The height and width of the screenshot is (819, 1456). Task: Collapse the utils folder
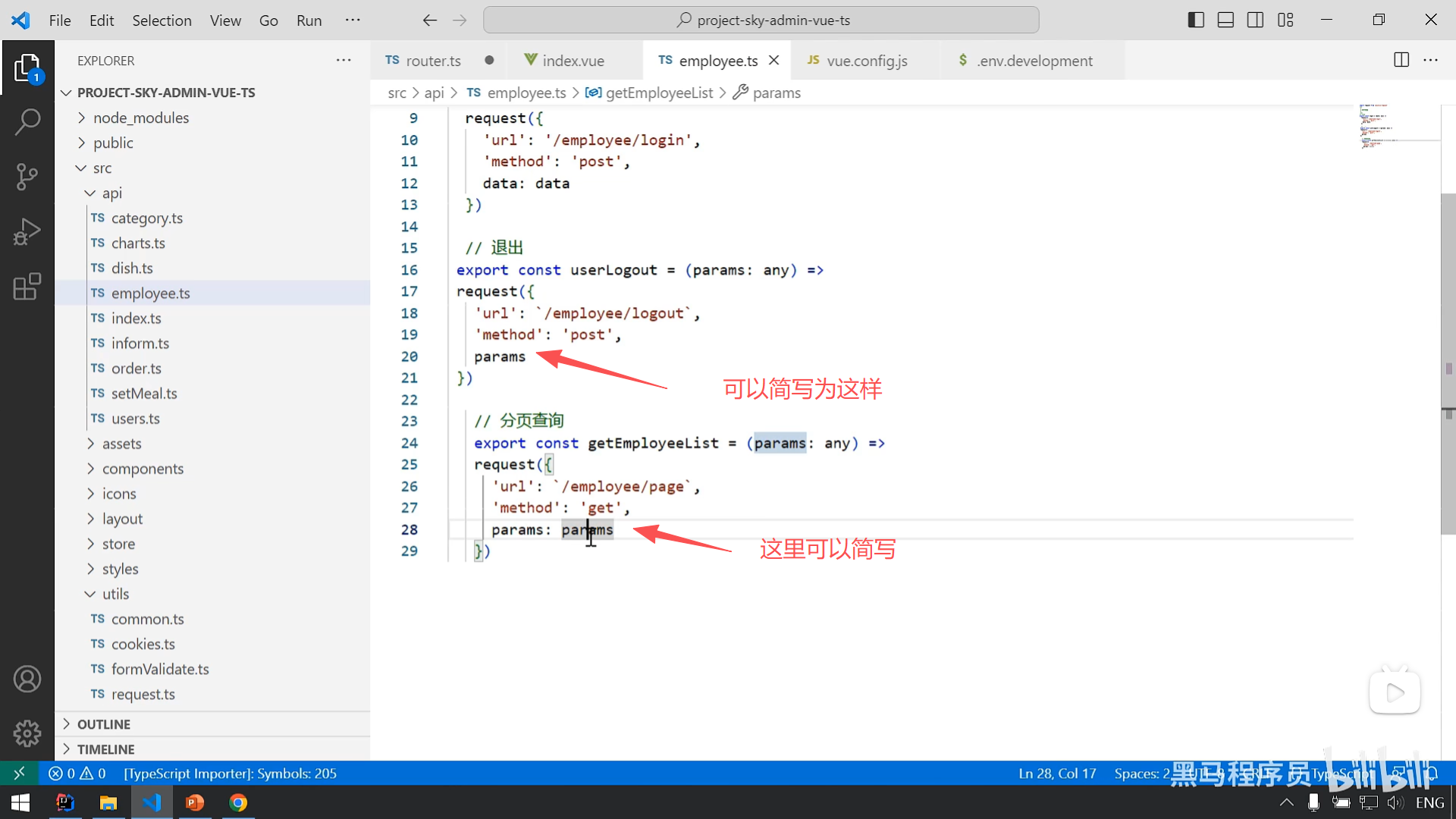[115, 594]
